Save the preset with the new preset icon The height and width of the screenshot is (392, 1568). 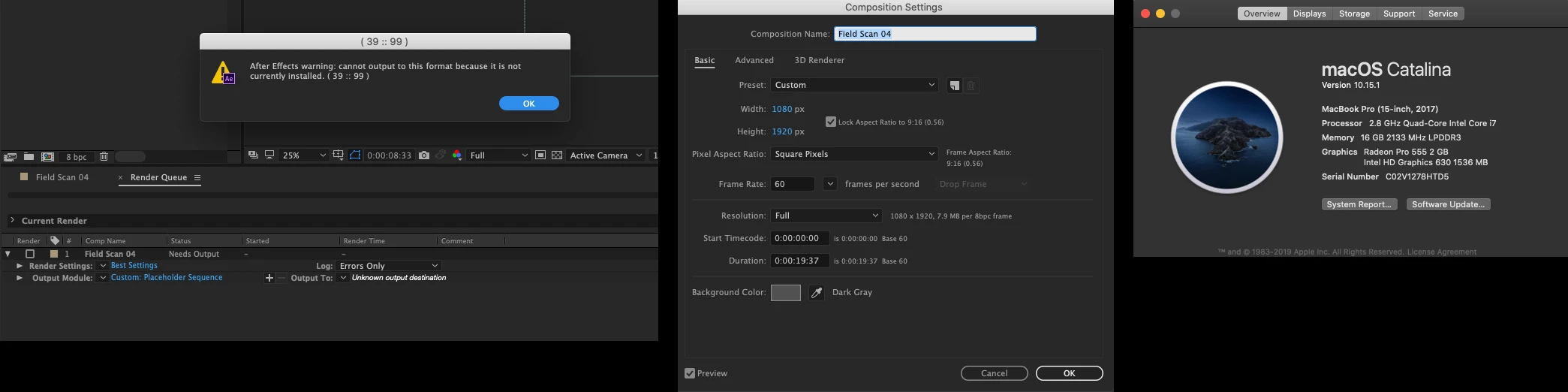[954, 86]
